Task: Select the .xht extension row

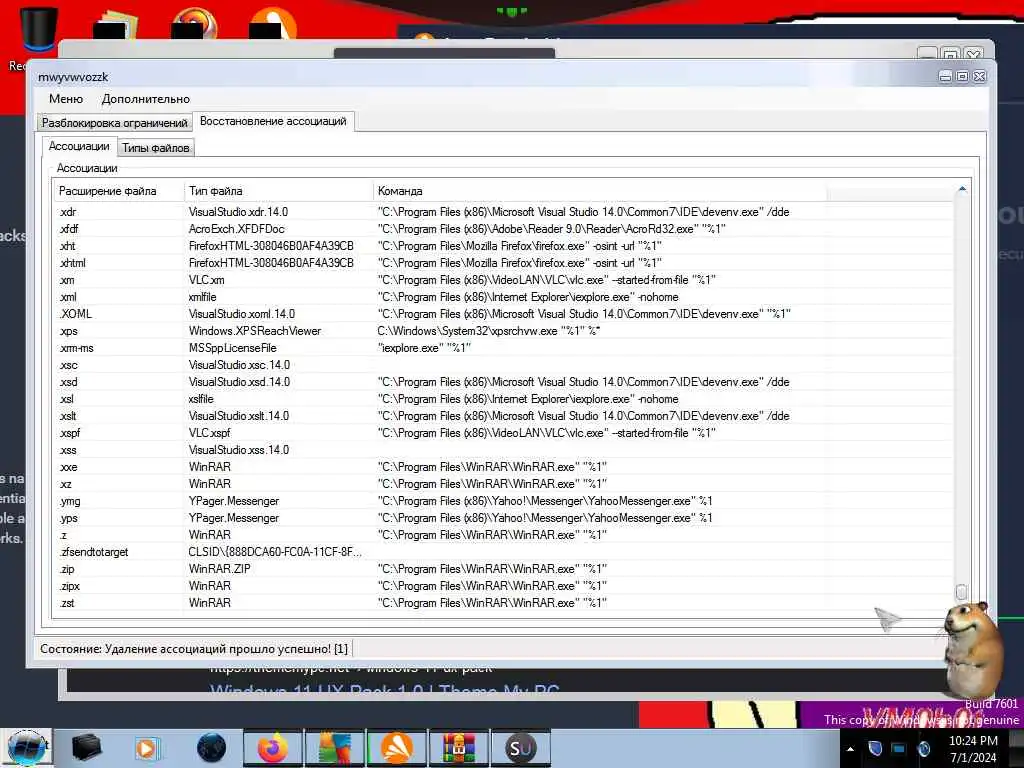Action: 504,246
